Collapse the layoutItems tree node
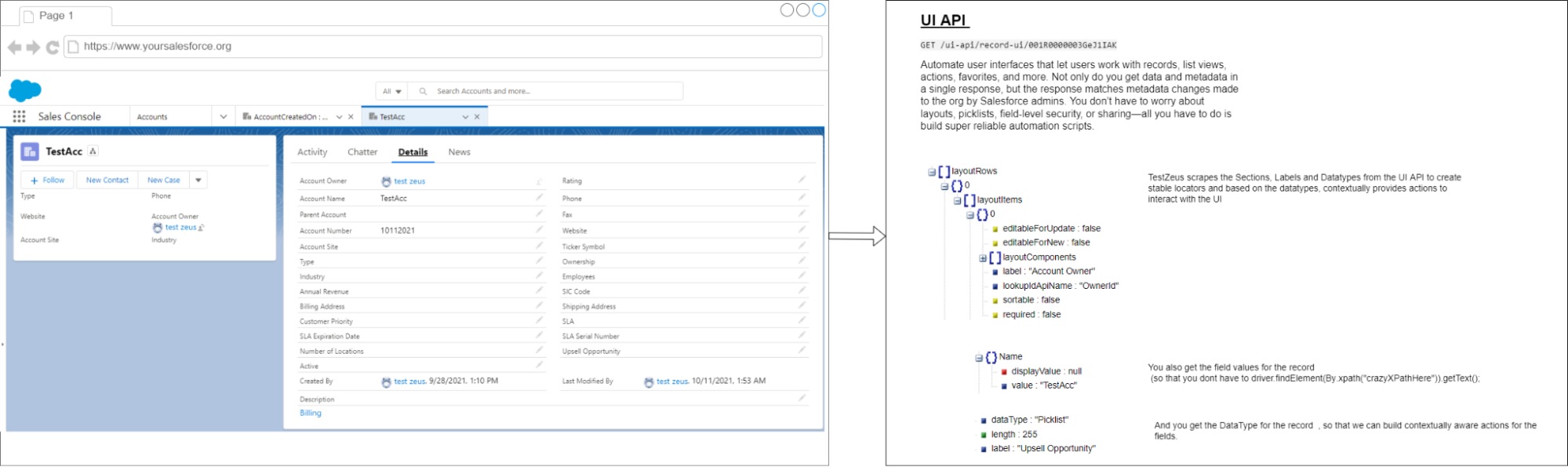Image resolution: width=1568 pixels, height=467 pixels. 958,201
